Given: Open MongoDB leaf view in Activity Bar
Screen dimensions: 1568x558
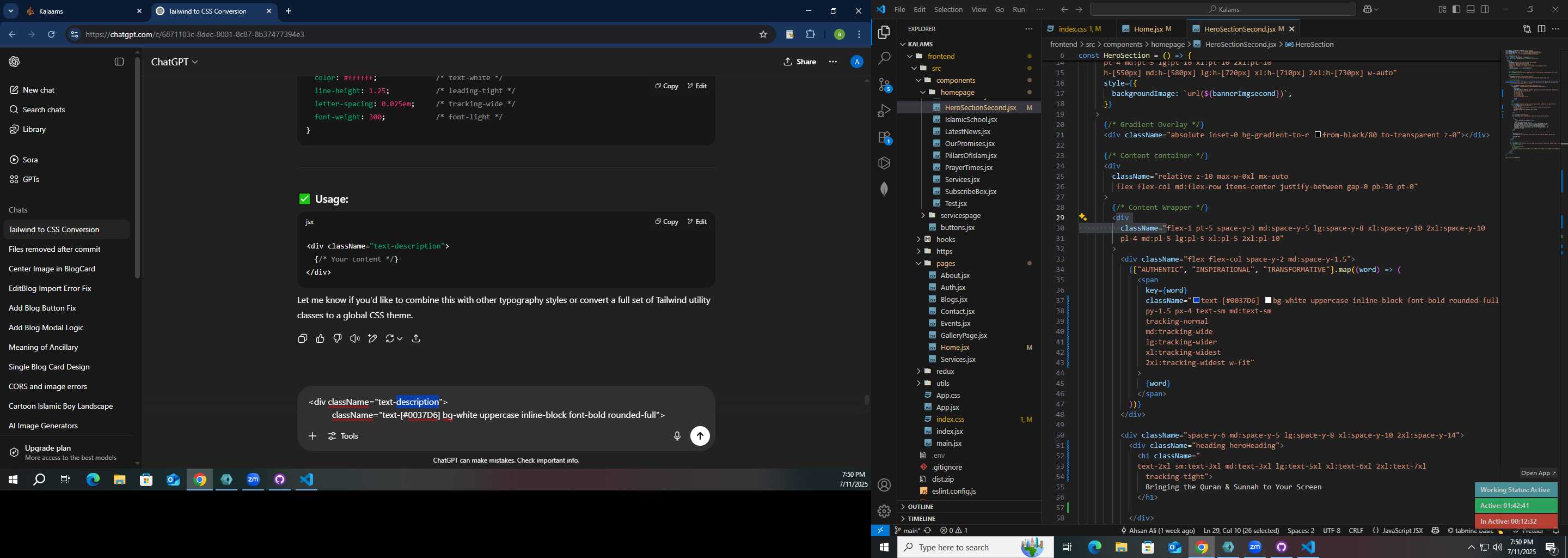Looking at the screenshot, I should pos(884,190).
